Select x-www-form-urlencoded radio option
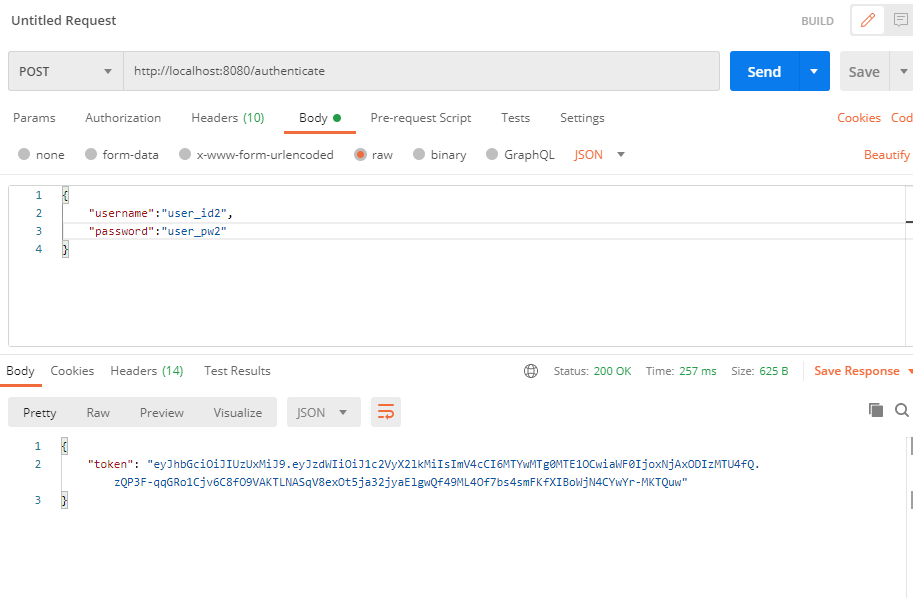Image resolution: width=913 pixels, height=607 pixels. pos(185,154)
